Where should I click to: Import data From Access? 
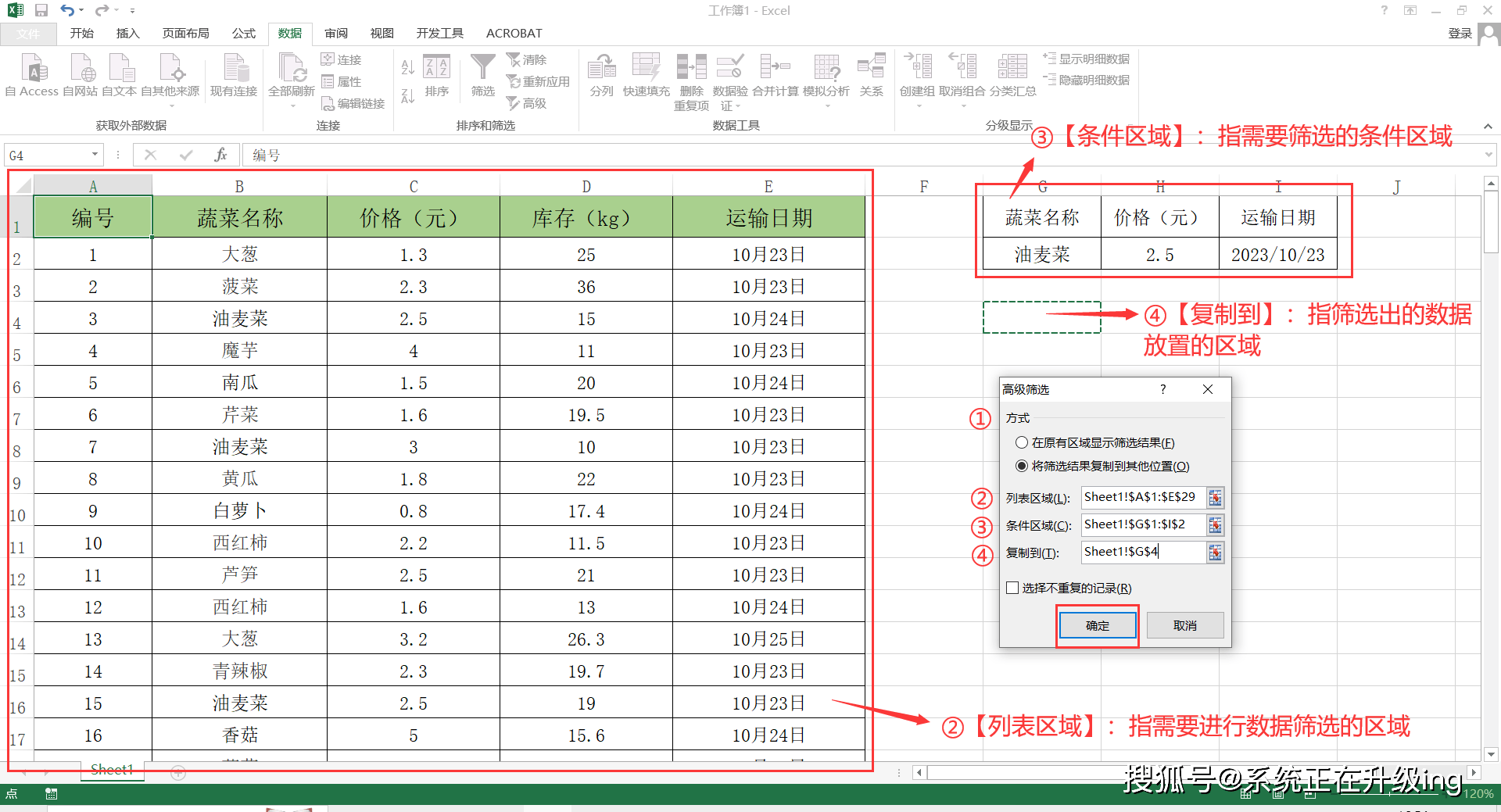32,75
